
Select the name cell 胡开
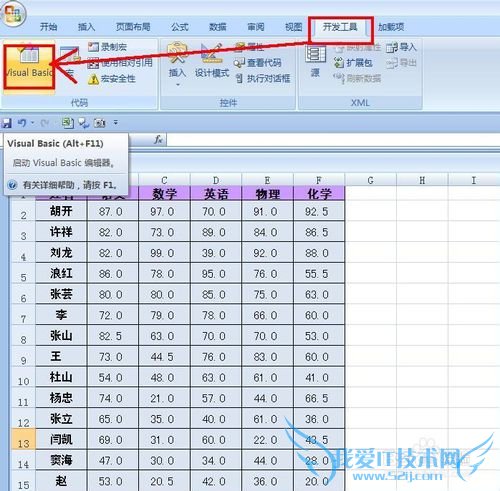(x=61, y=211)
